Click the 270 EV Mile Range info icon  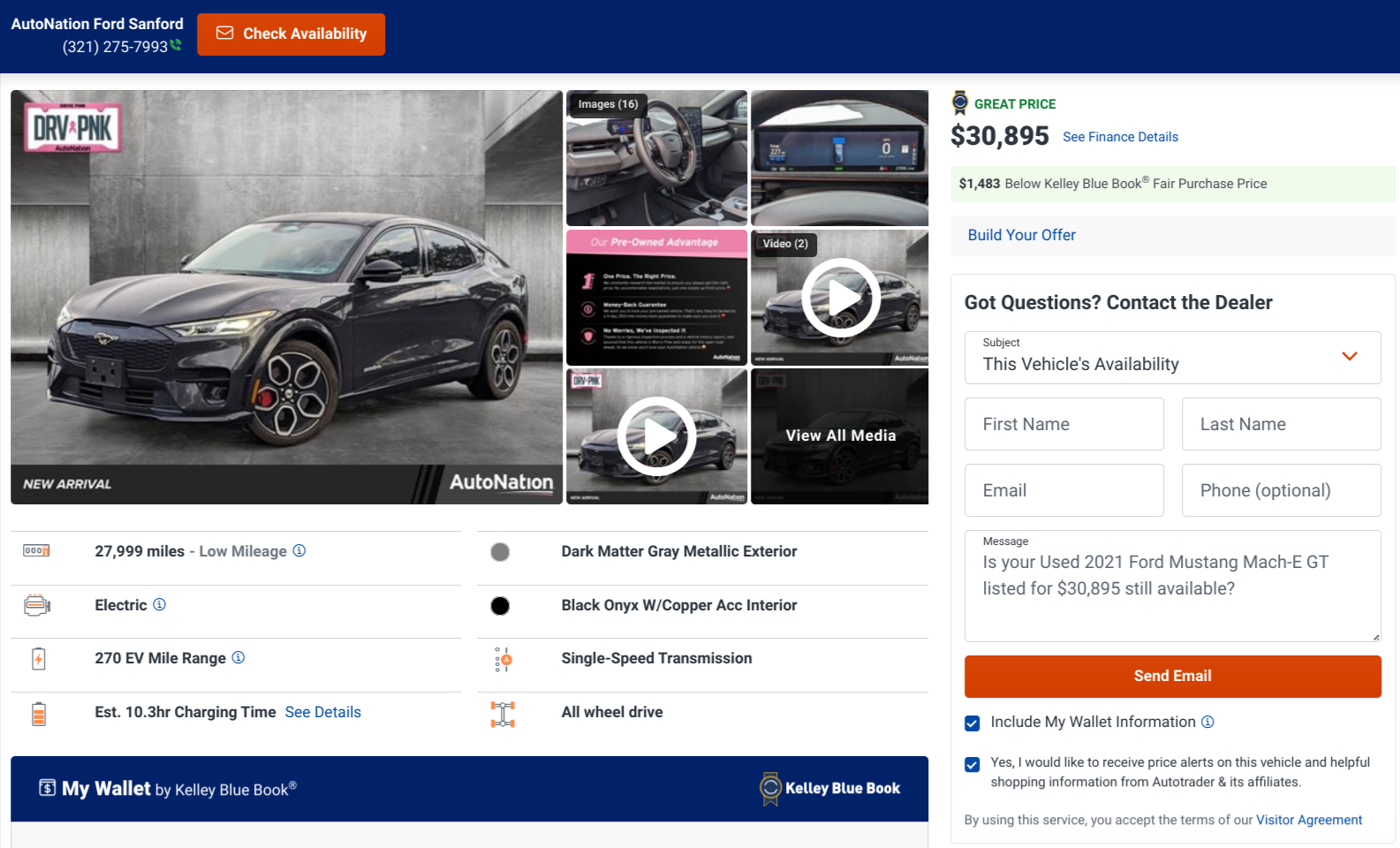click(x=238, y=657)
